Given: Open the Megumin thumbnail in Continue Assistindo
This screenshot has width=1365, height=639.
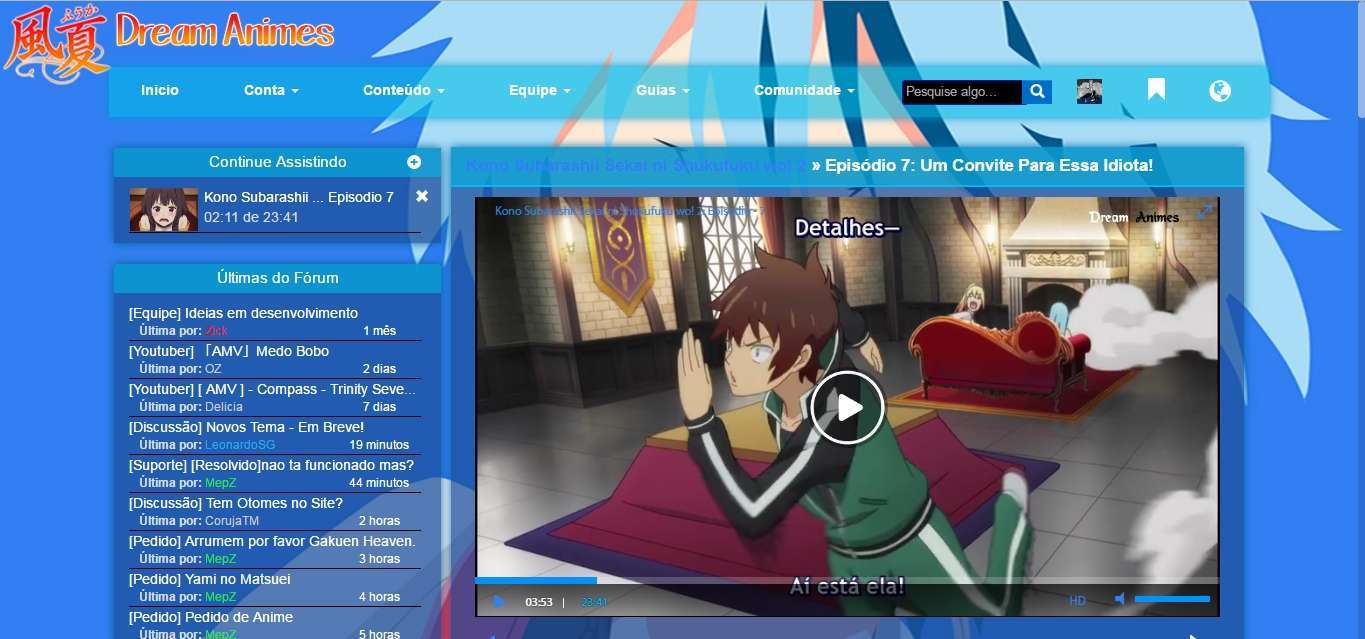Looking at the screenshot, I should [163, 209].
